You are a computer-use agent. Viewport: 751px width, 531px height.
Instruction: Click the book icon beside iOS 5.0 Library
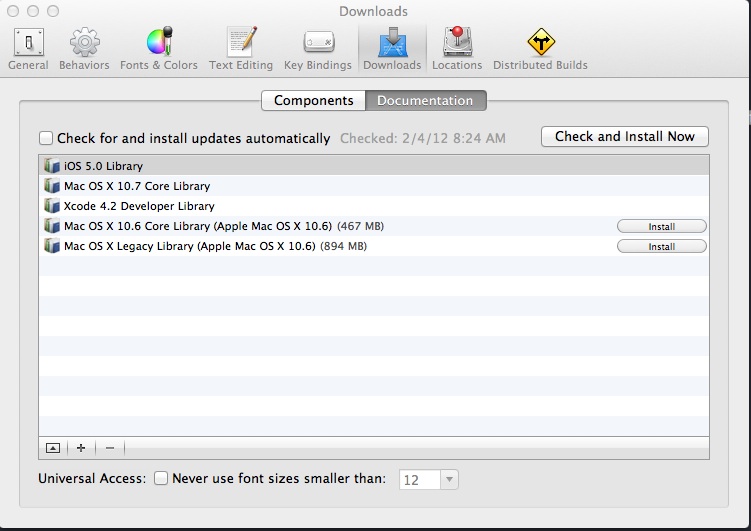click(x=52, y=166)
